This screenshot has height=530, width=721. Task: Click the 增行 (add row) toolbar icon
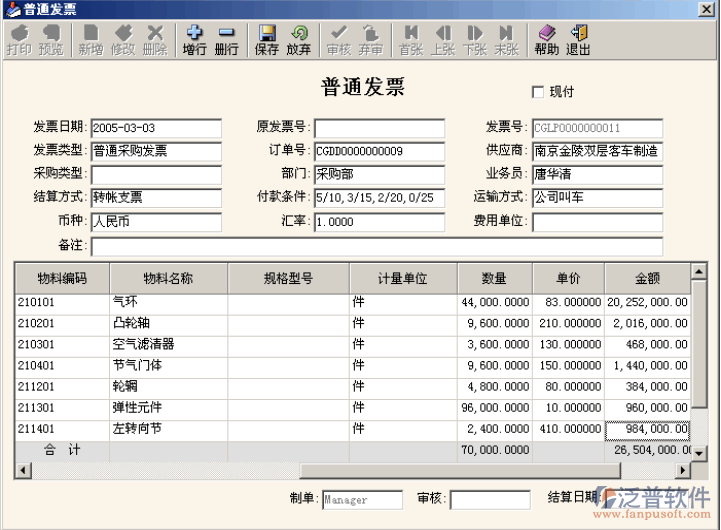[x=194, y=40]
